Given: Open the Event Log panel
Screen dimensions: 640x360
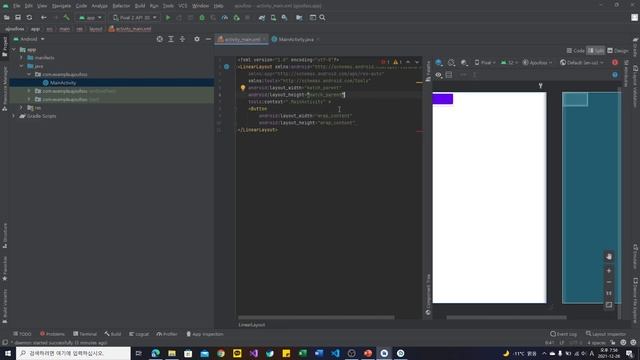Looking at the screenshot, I should tap(563, 334).
